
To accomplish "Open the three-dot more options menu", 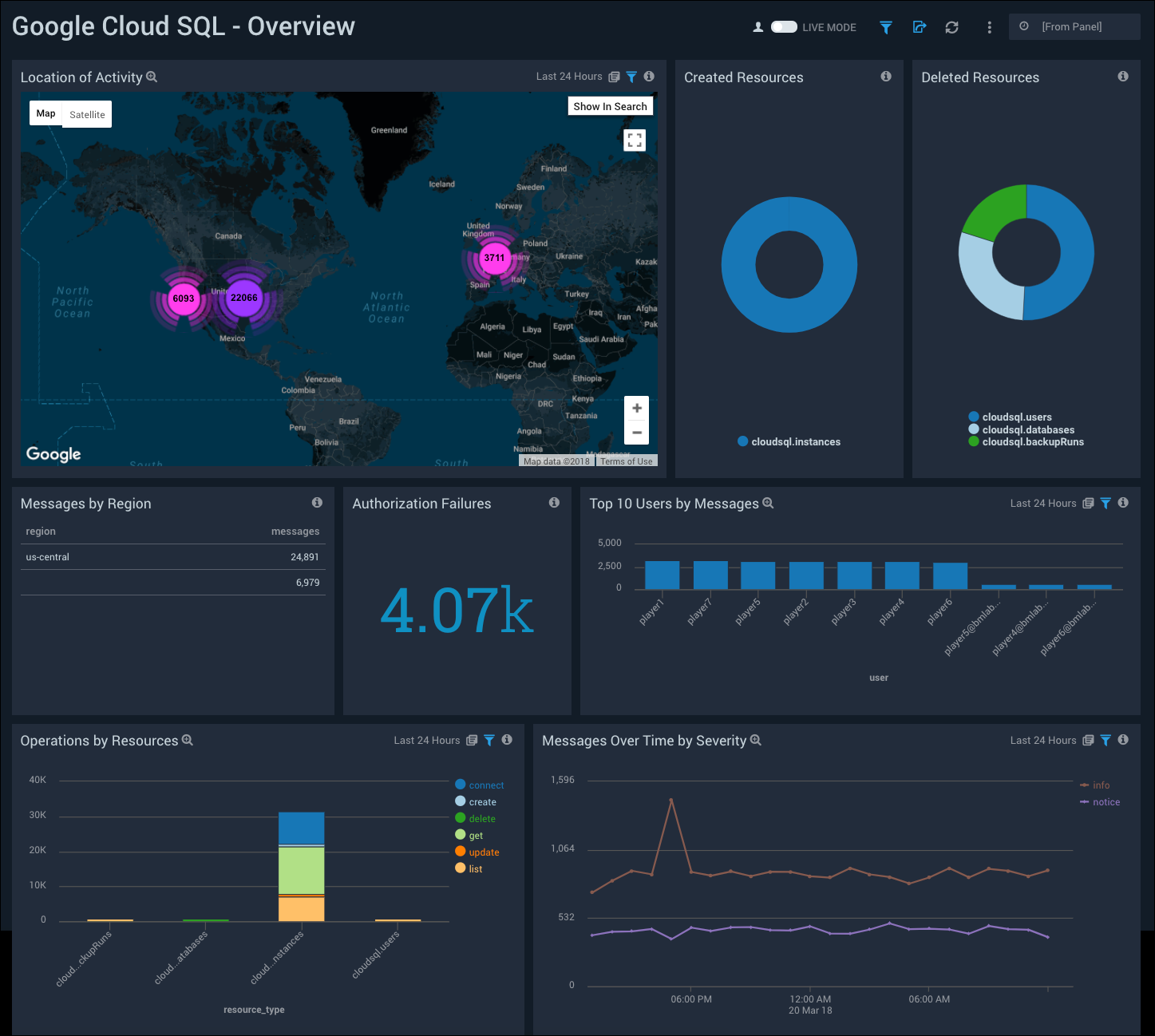I will point(989,27).
